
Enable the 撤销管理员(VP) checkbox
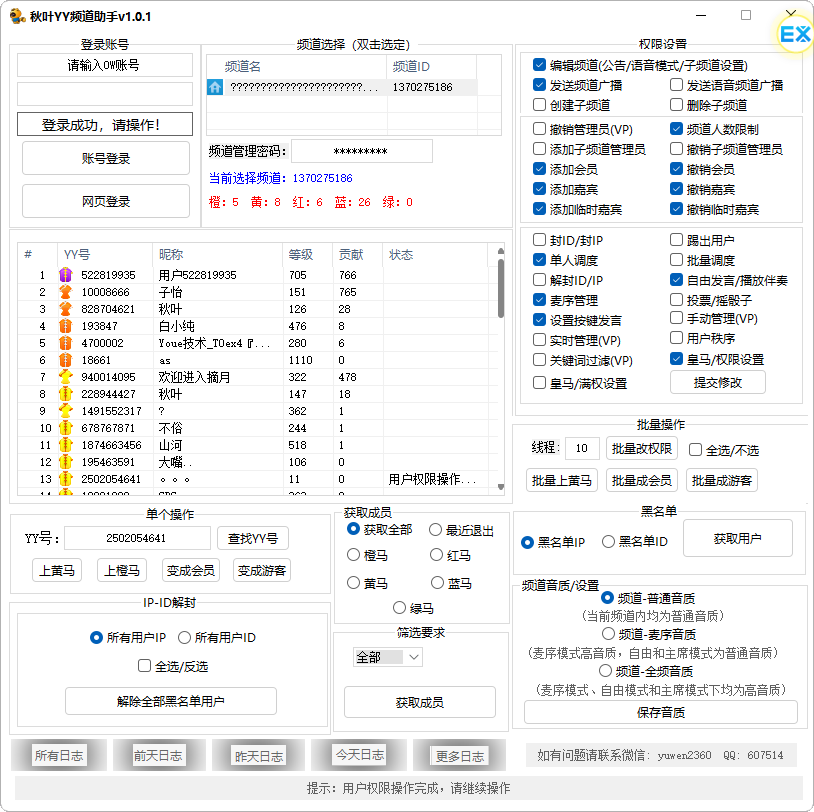[537, 129]
